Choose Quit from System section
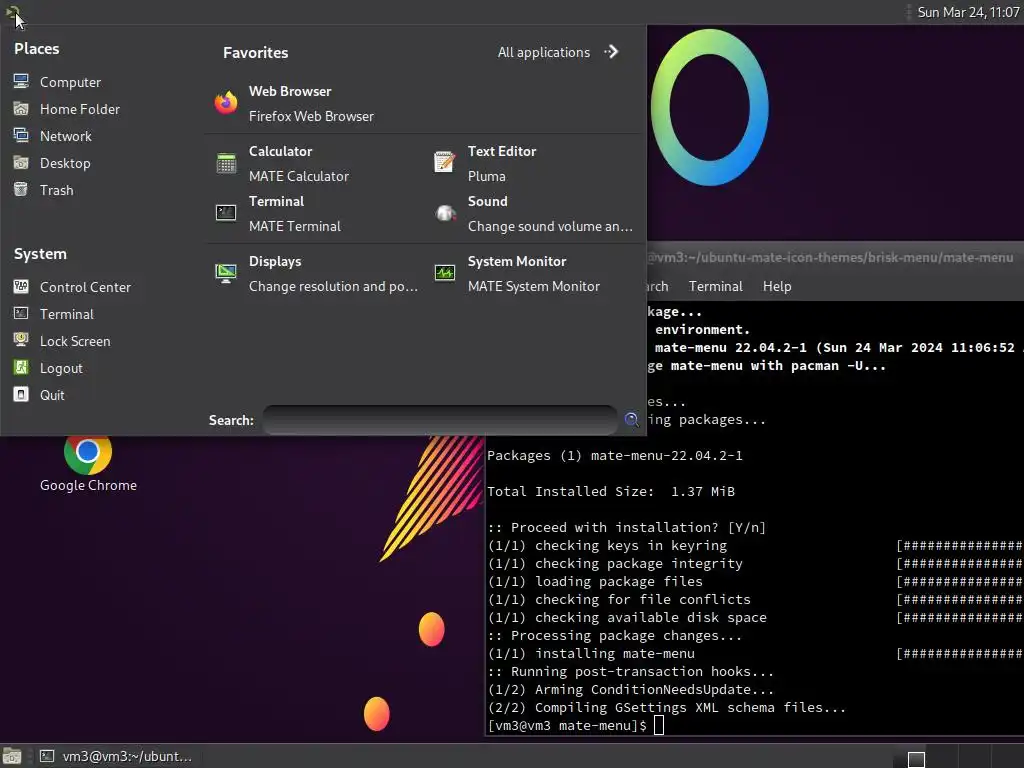The width and height of the screenshot is (1024, 768). click(x=39, y=395)
